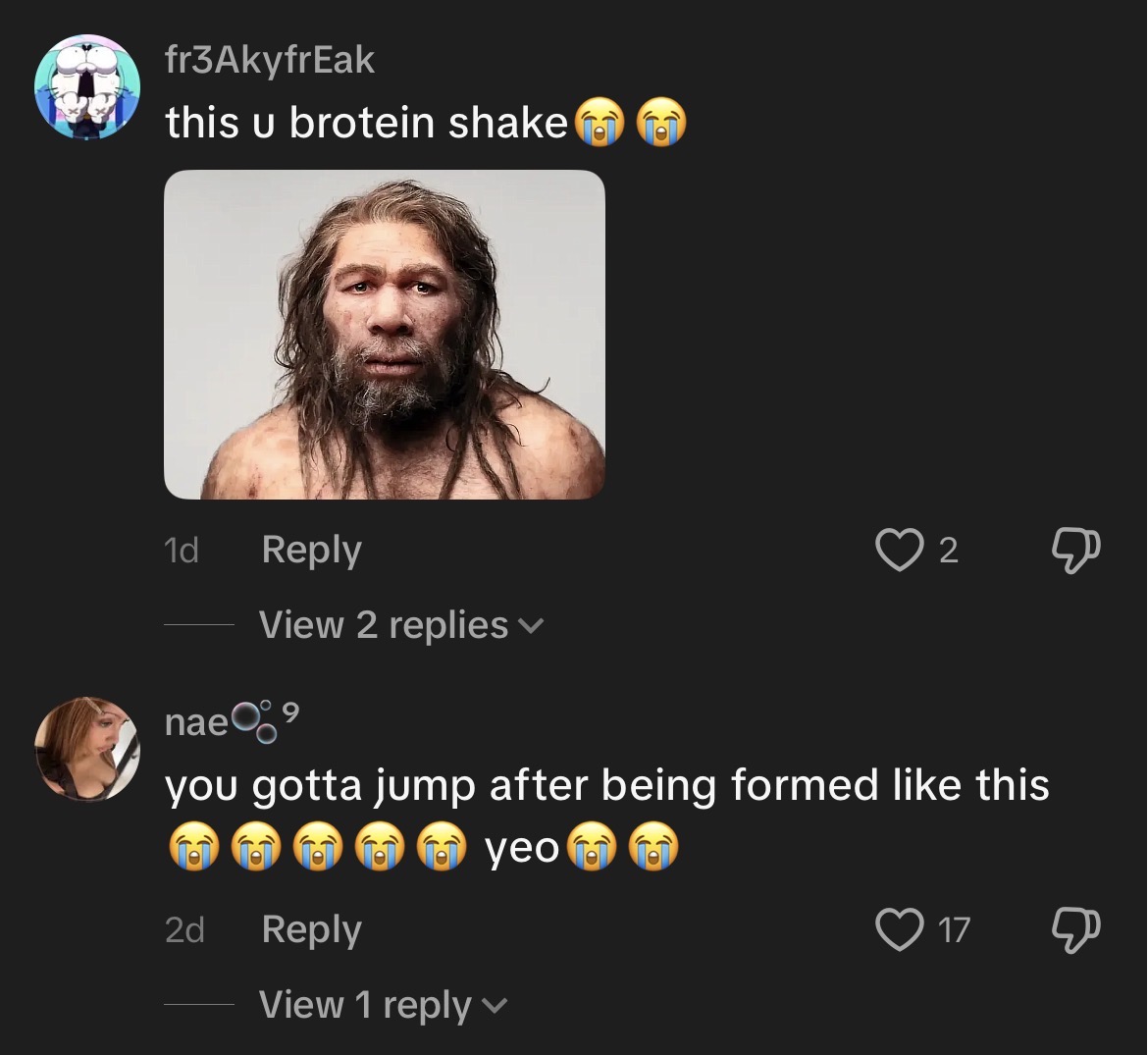Like fr3AkyfrEak's comment with heart icon
The width and height of the screenshot is (1148, 1055).
tap(899, 550)
